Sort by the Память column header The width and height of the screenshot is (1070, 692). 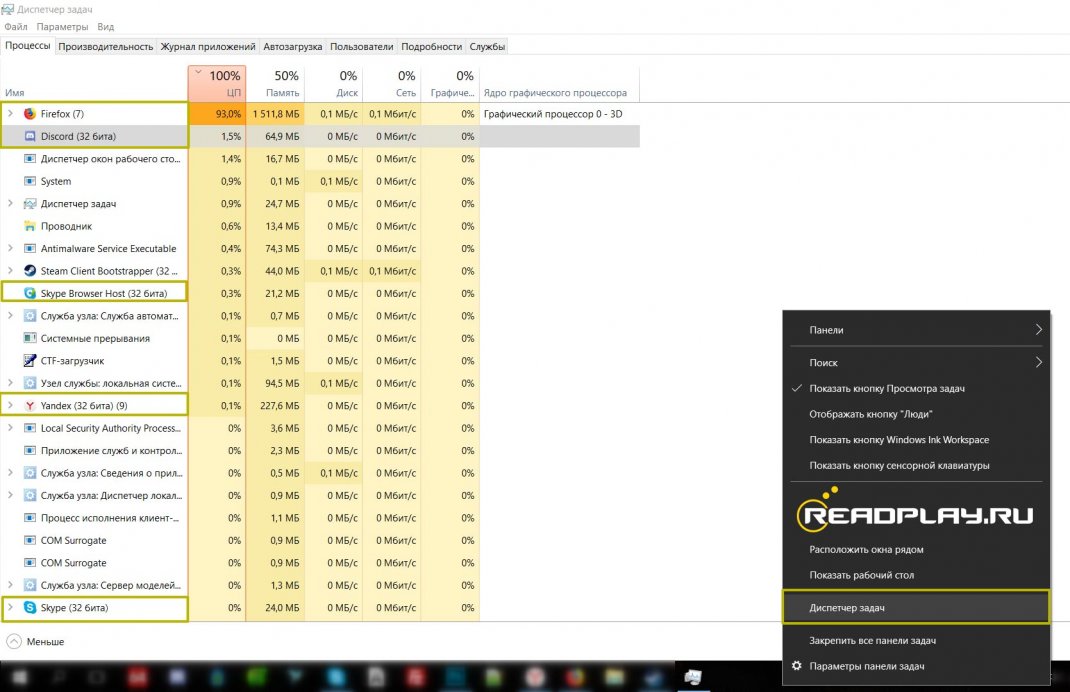coord(276,83)
